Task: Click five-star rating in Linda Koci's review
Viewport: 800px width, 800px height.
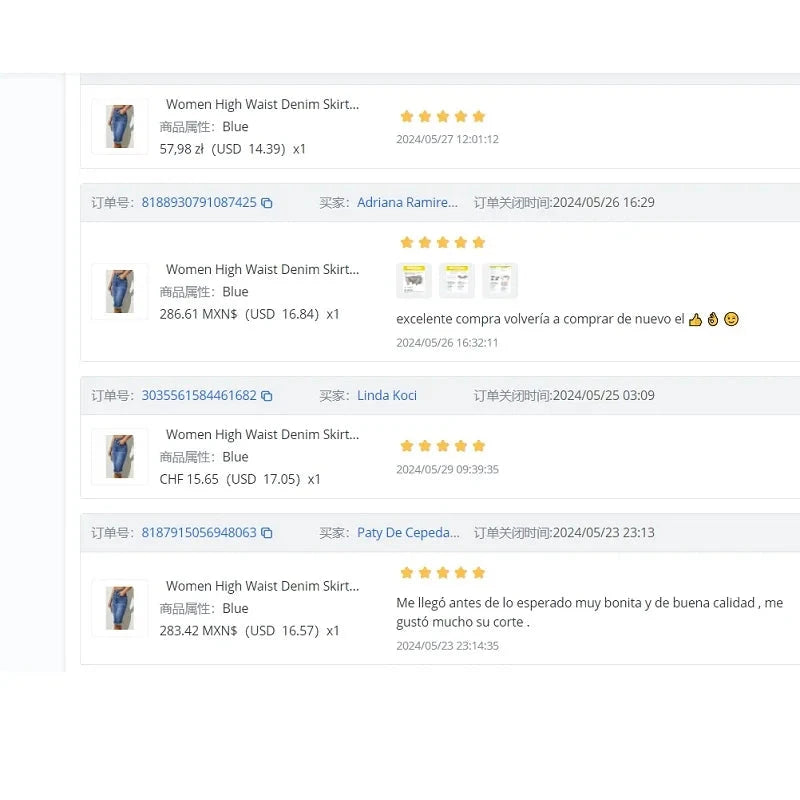Action: [442, 446]
